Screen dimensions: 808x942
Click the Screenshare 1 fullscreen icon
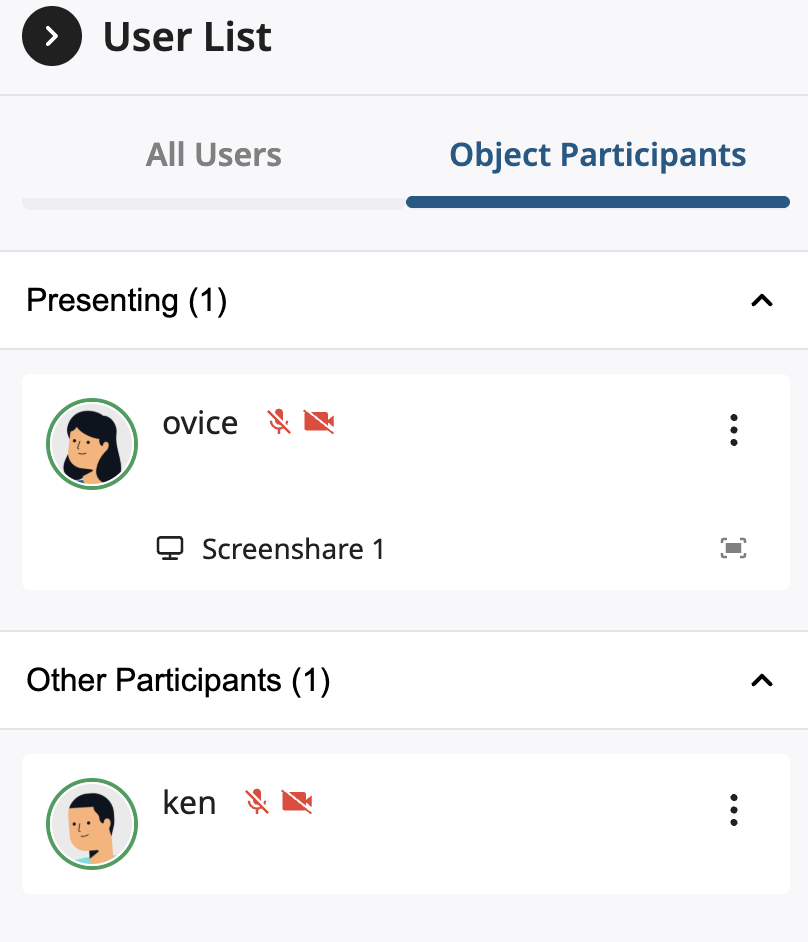click(x=734, y=548)
